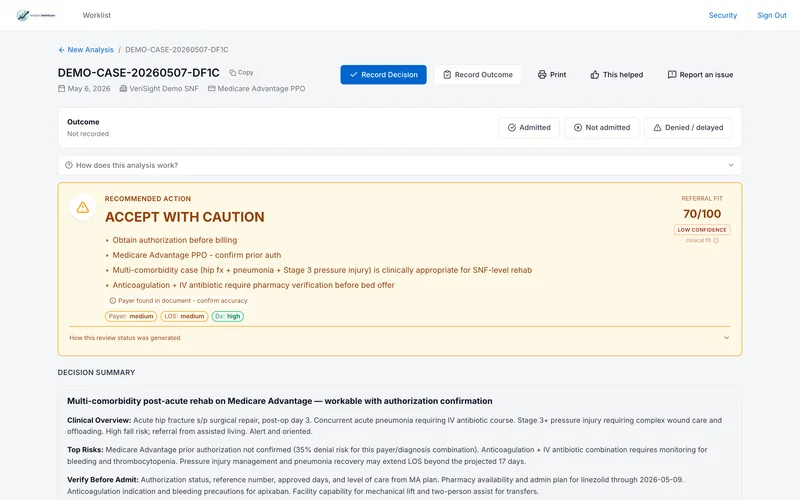Click the 70/100 referral fit score
800x500 pixels.
click(702, 214)
